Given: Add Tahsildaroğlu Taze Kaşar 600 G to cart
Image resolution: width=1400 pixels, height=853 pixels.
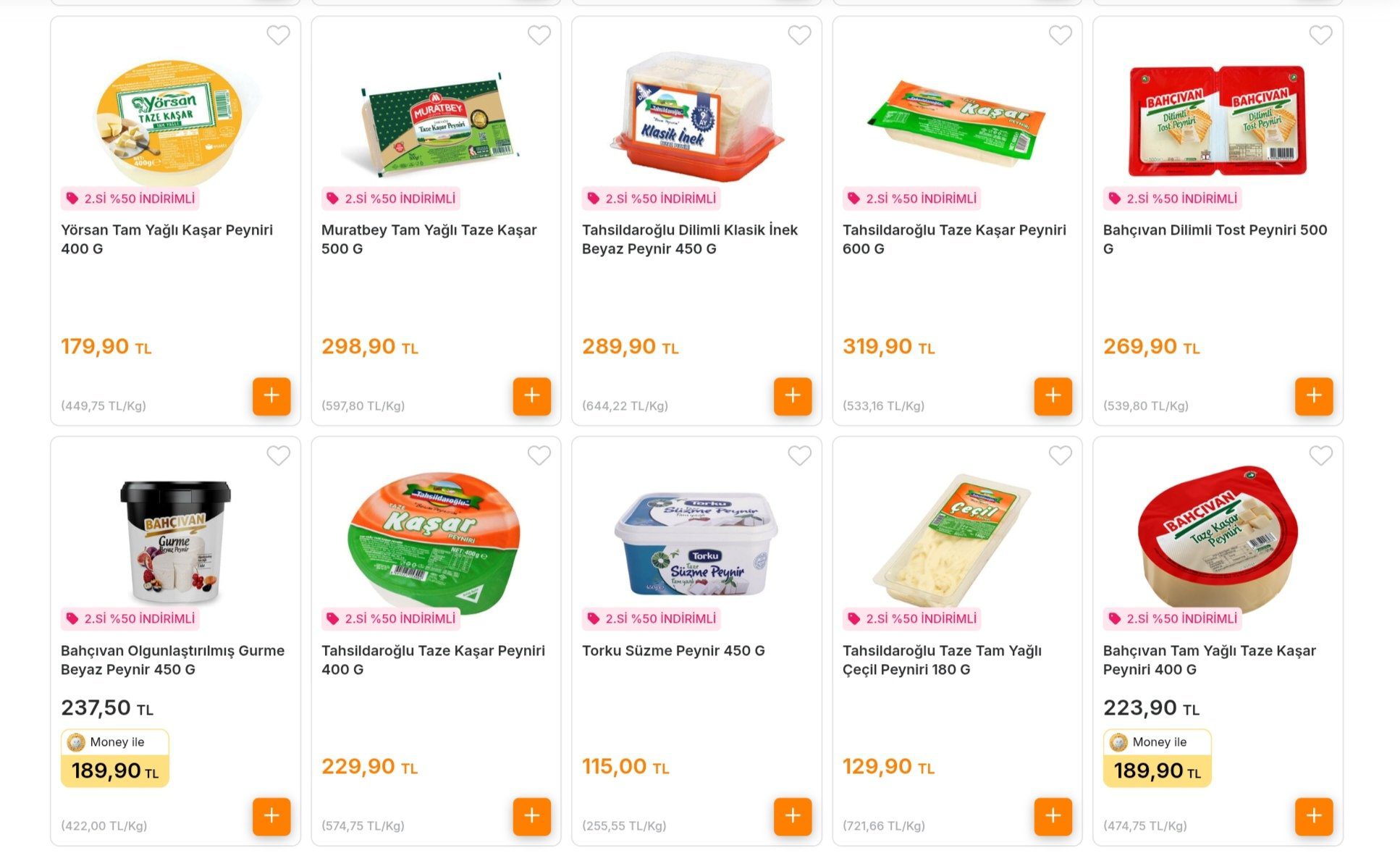Looking at the screenshot, I should [x=1053, y=396].
